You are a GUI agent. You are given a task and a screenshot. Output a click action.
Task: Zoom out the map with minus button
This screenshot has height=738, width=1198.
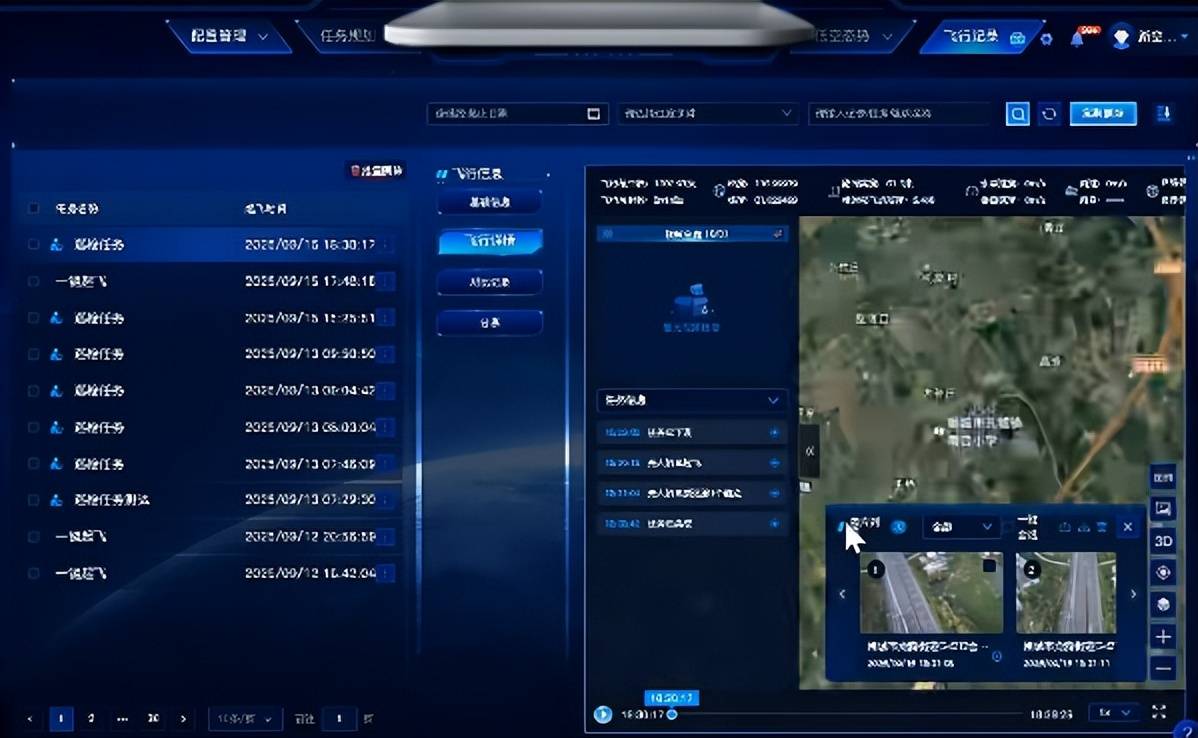1163,669
